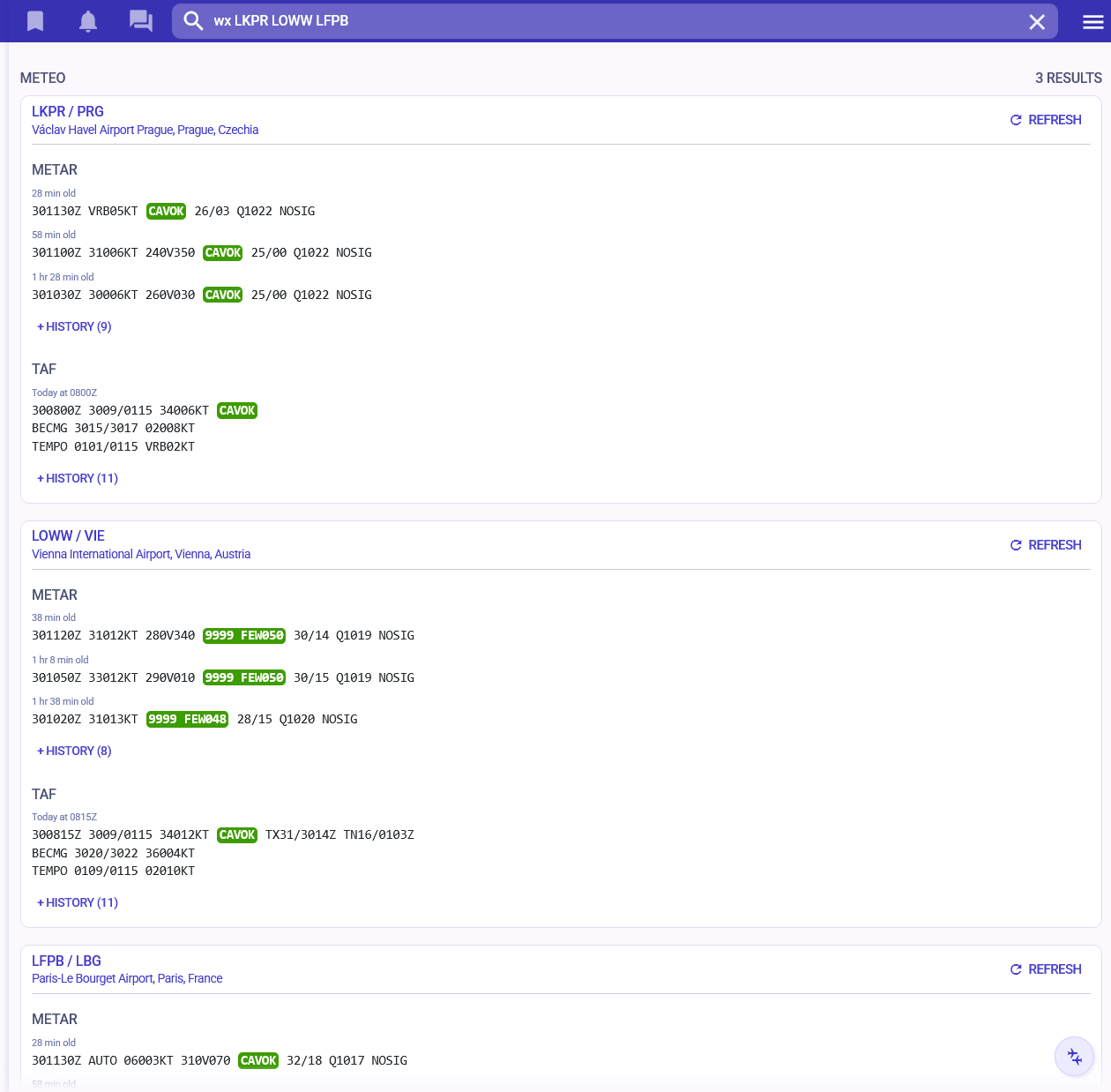This screenshot has height=1092, width=1111.
Task: Expand LOWW TAF history (11)
Action: (x=78, y=902)
